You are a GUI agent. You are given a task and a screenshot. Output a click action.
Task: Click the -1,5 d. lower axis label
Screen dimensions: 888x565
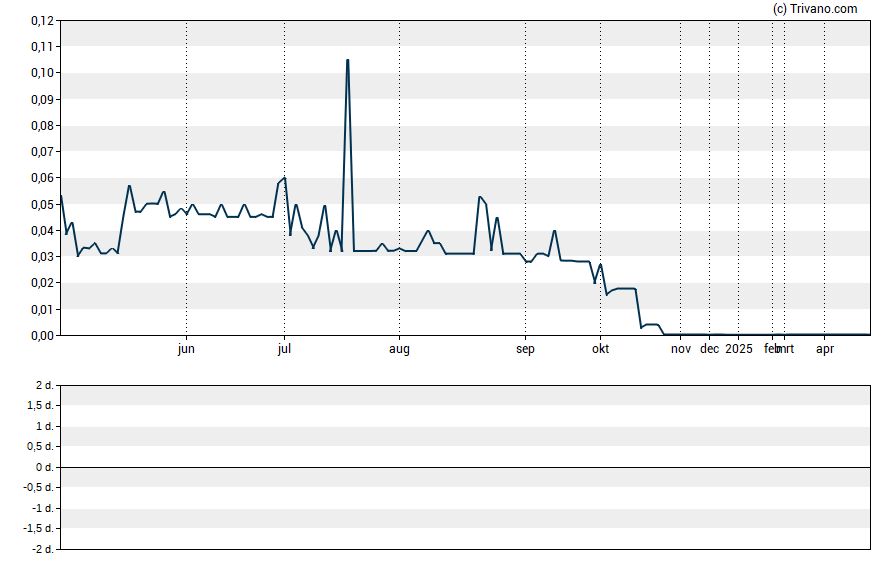pyautogui.click(x=39, y=528)
